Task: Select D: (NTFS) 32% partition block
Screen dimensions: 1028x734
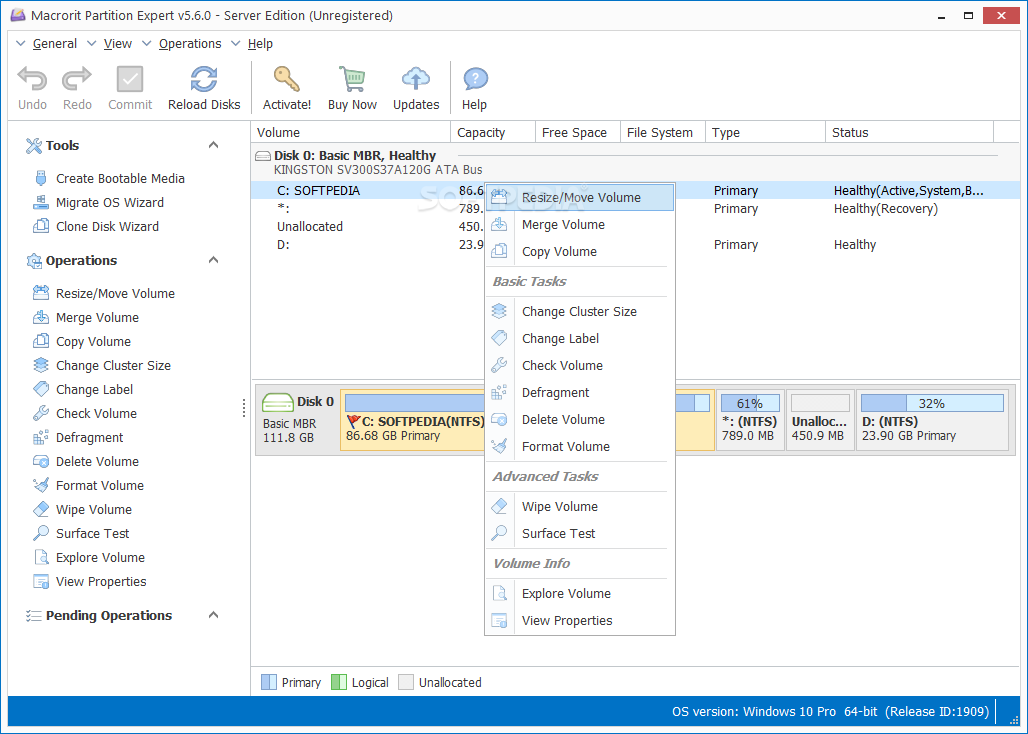Action: click(932, 418)
